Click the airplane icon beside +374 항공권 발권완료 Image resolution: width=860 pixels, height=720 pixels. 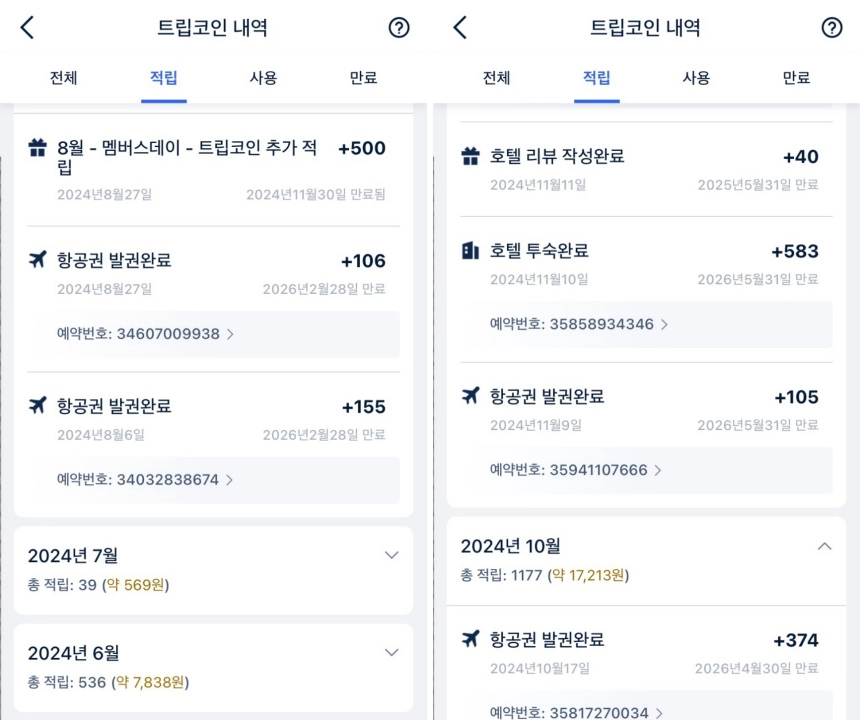click(470, 641)
